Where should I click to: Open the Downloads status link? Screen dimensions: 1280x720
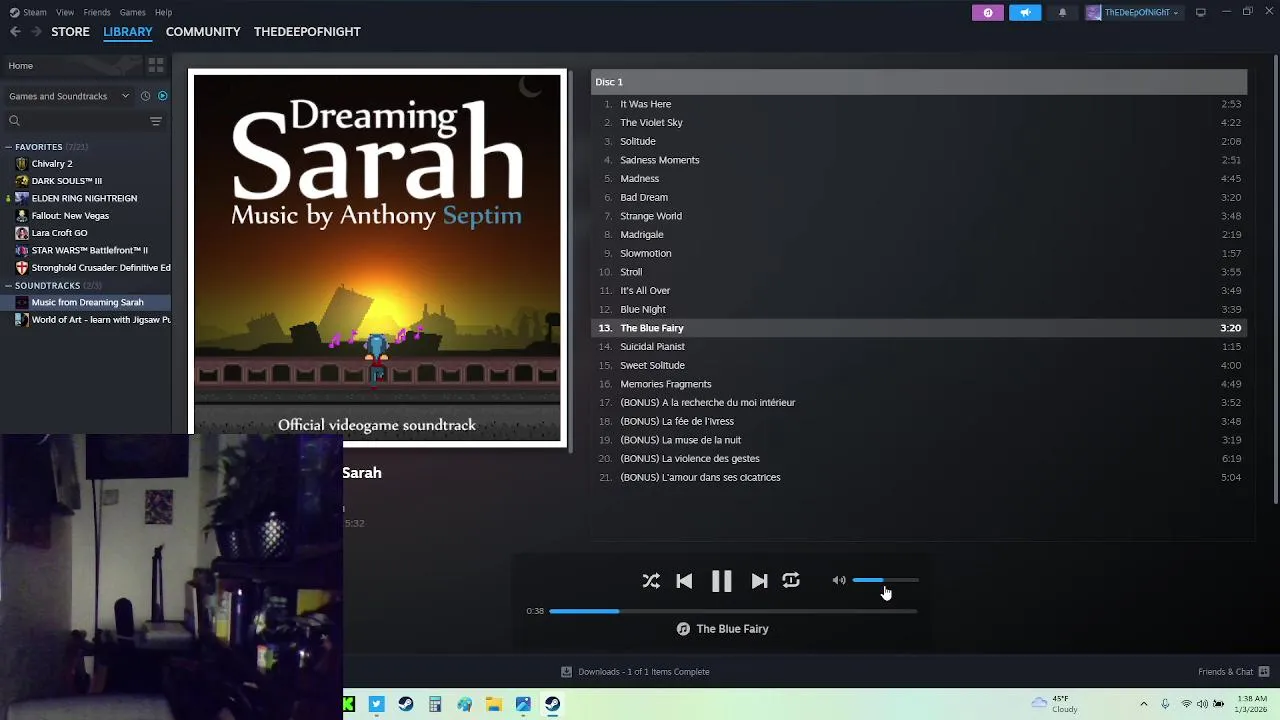click(x=635, y=672)
